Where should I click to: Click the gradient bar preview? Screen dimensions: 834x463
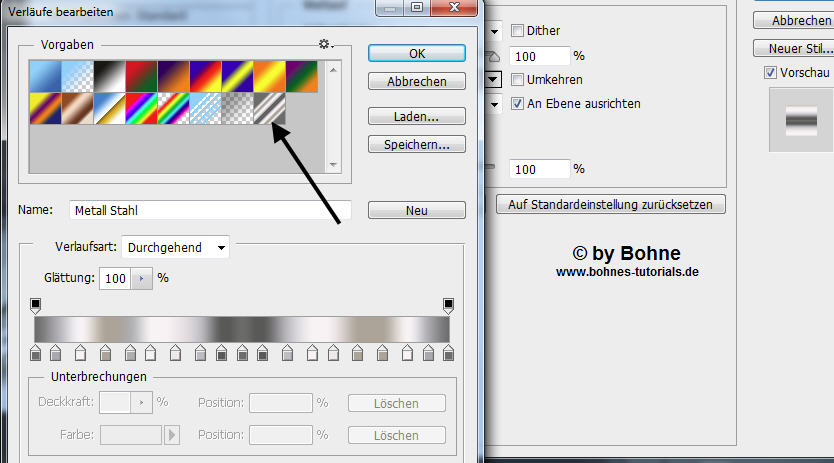(241, 330)
